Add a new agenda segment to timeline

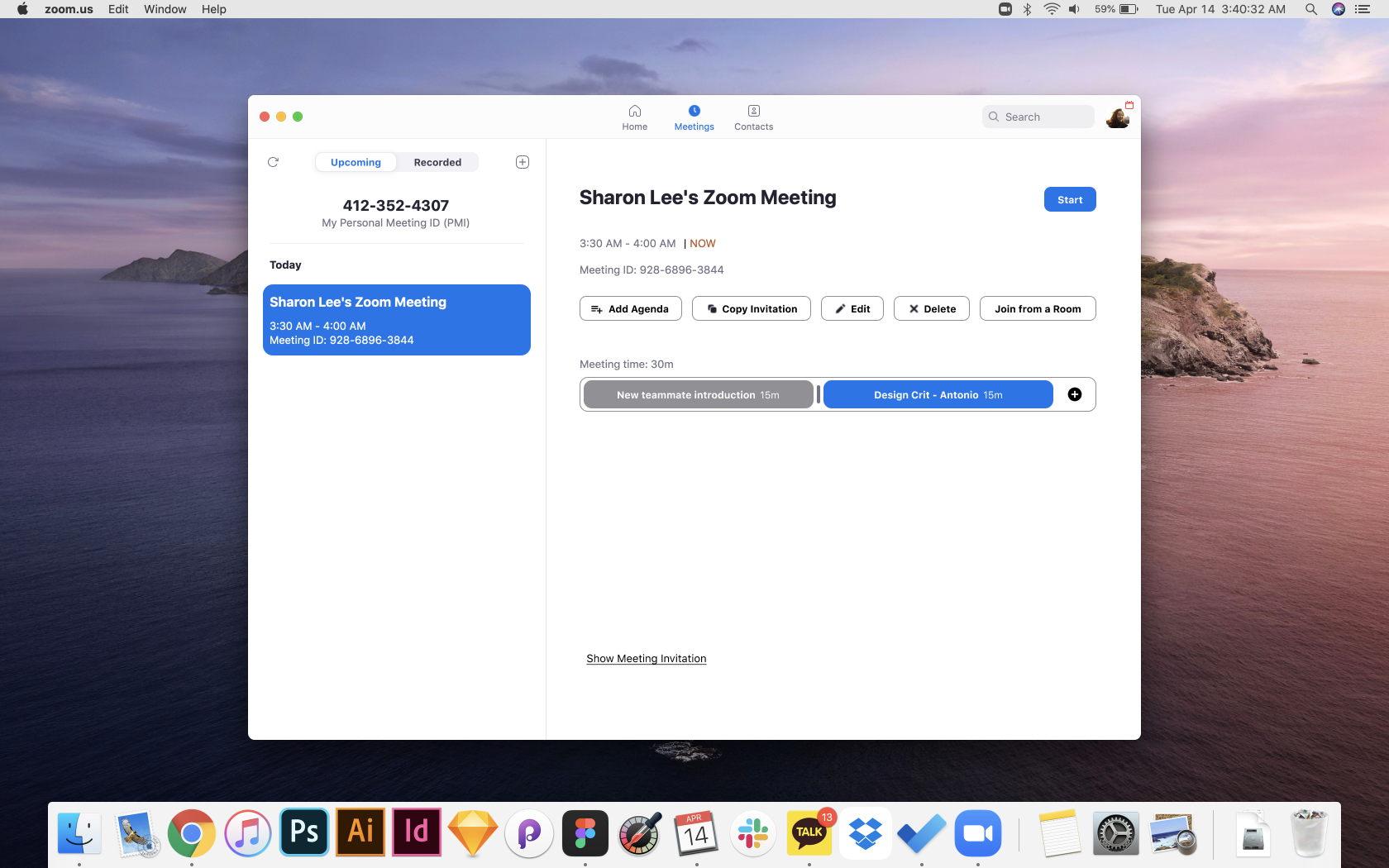1075,394
